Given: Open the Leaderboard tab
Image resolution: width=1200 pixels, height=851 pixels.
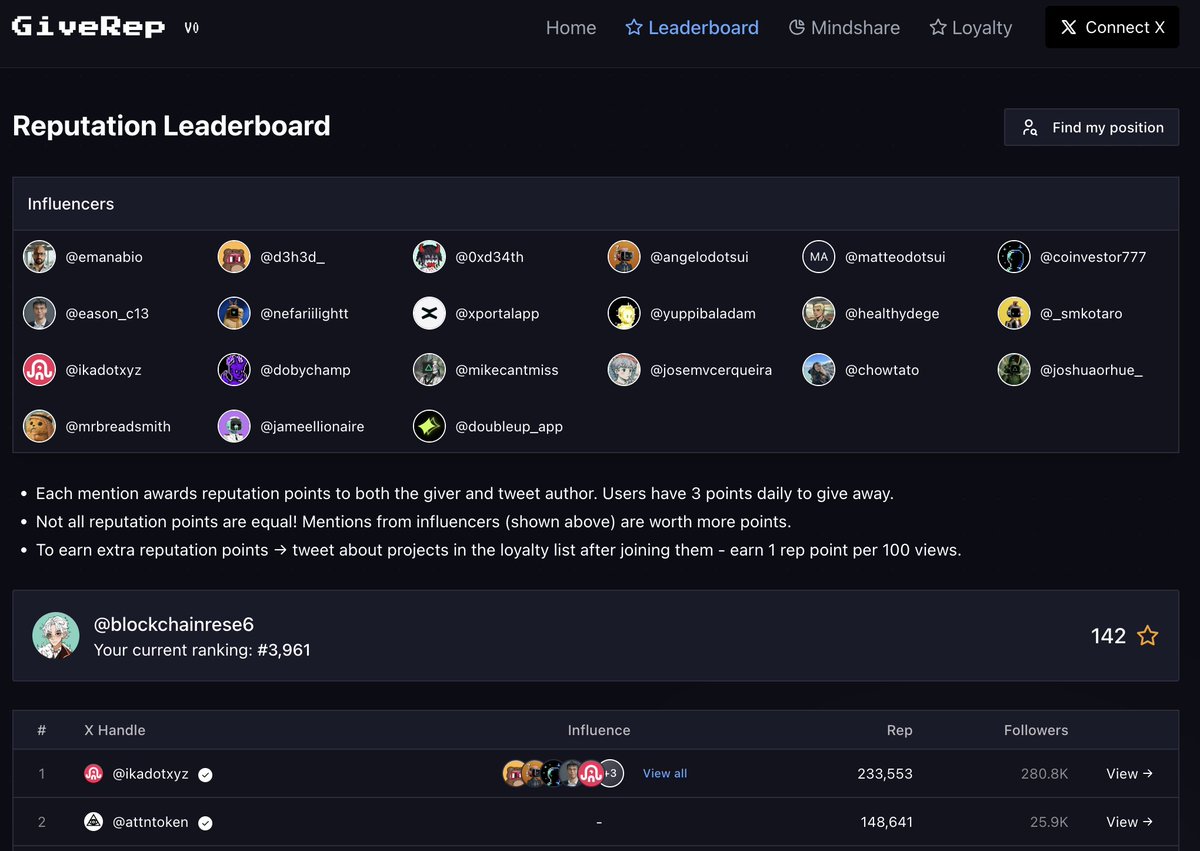Looking at the screenshot, I should (692, 28).
